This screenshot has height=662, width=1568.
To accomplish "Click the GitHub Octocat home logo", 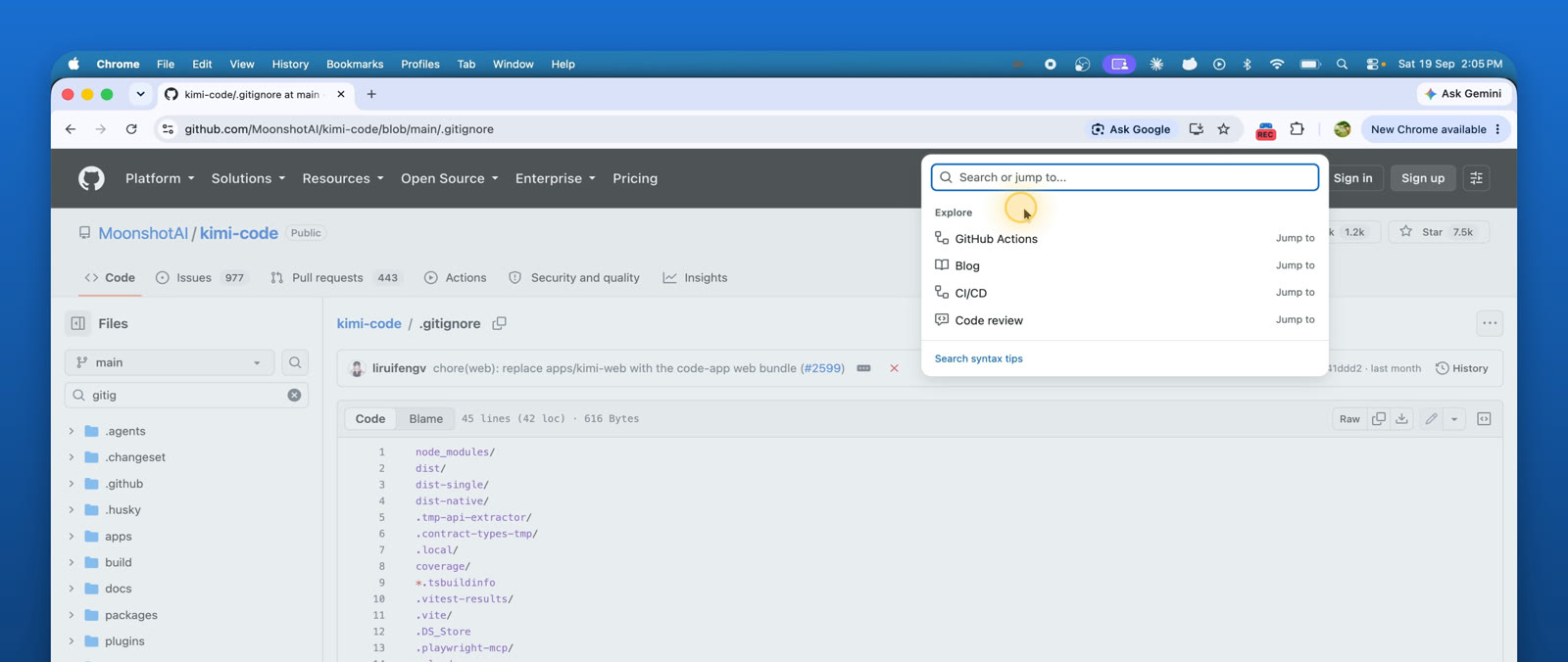I will pos(91,178).
